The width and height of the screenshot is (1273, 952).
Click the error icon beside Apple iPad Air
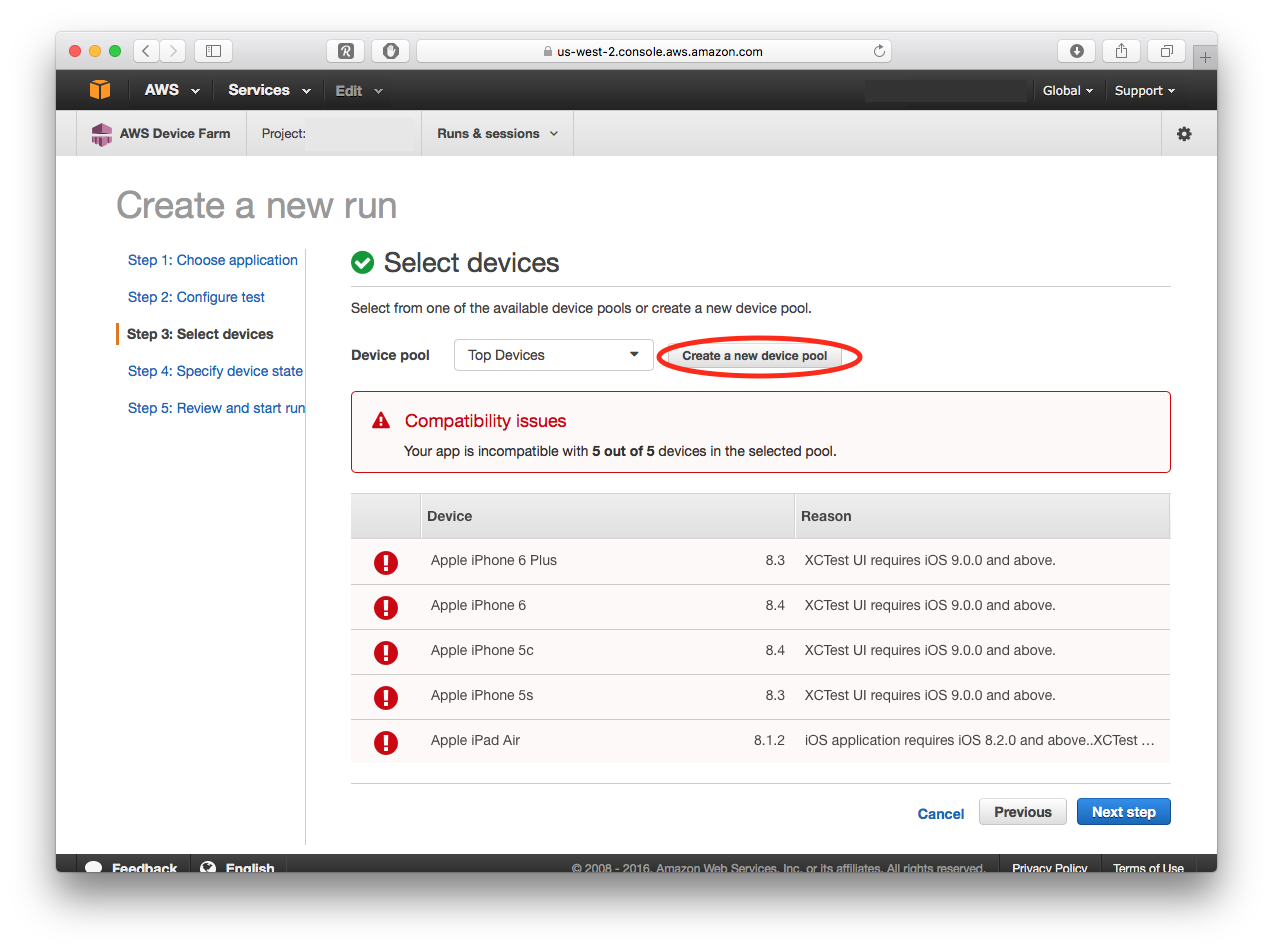click(x=386, y=742)
